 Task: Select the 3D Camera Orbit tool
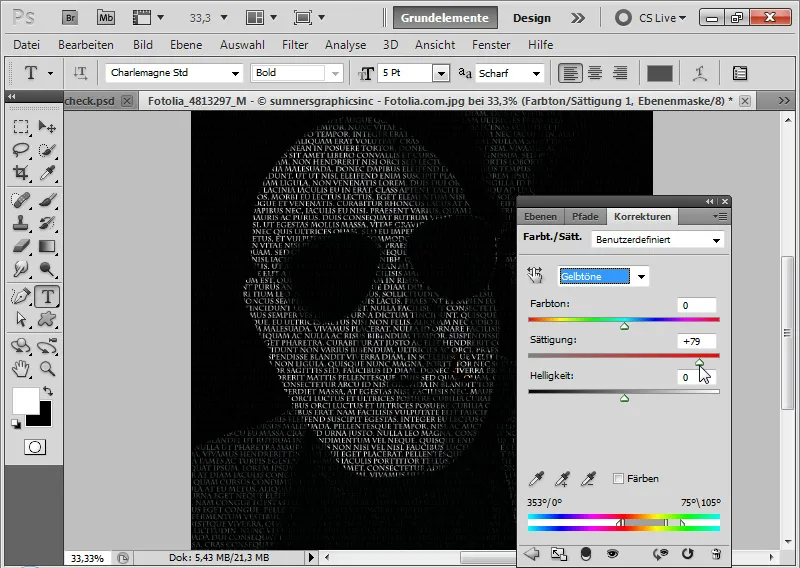click(47, 346)
